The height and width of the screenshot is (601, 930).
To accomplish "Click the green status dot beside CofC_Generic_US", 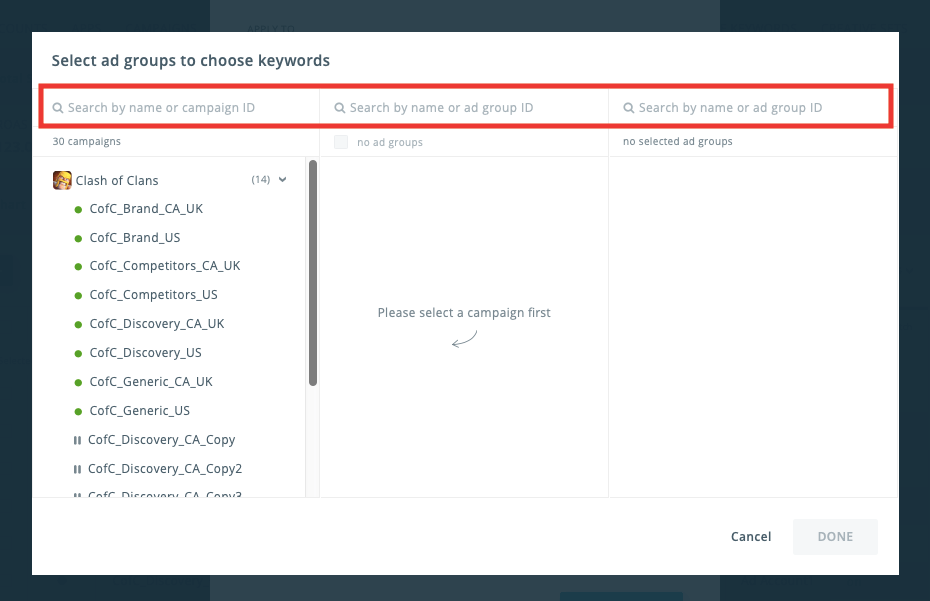I will [x=79, y=410].
